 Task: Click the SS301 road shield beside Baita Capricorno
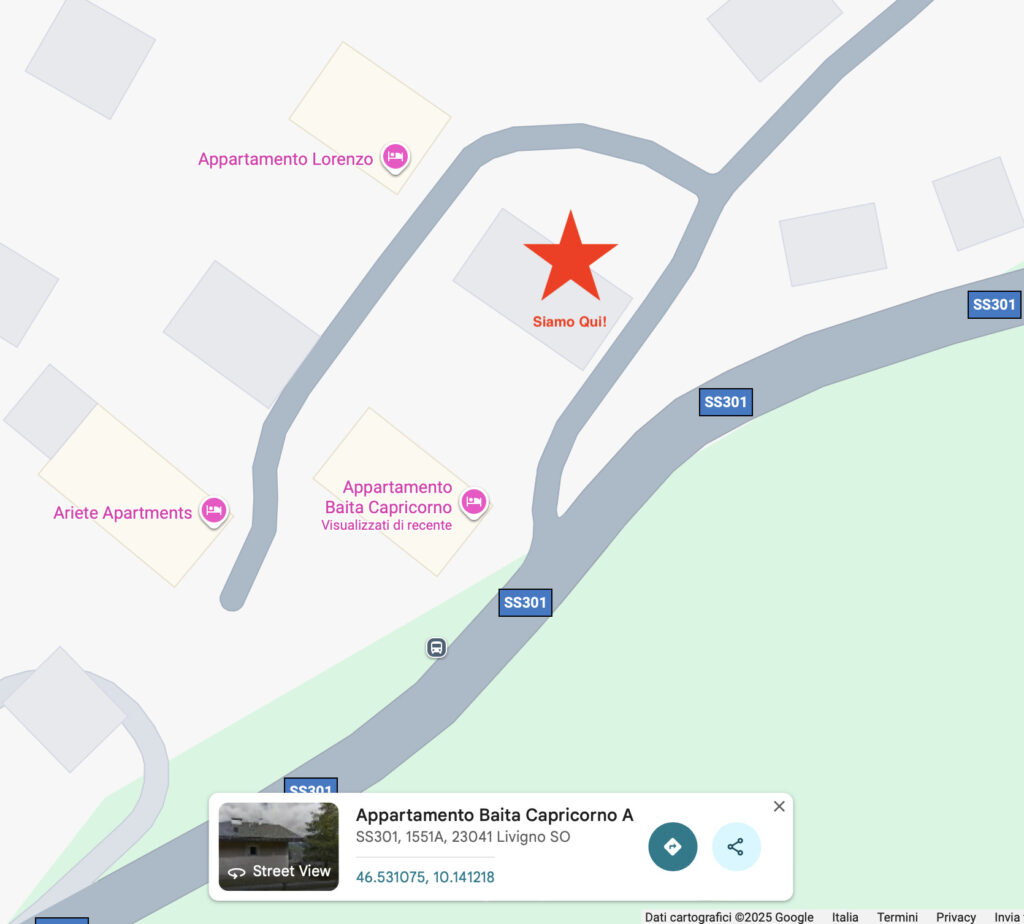(x=525, y=602)
